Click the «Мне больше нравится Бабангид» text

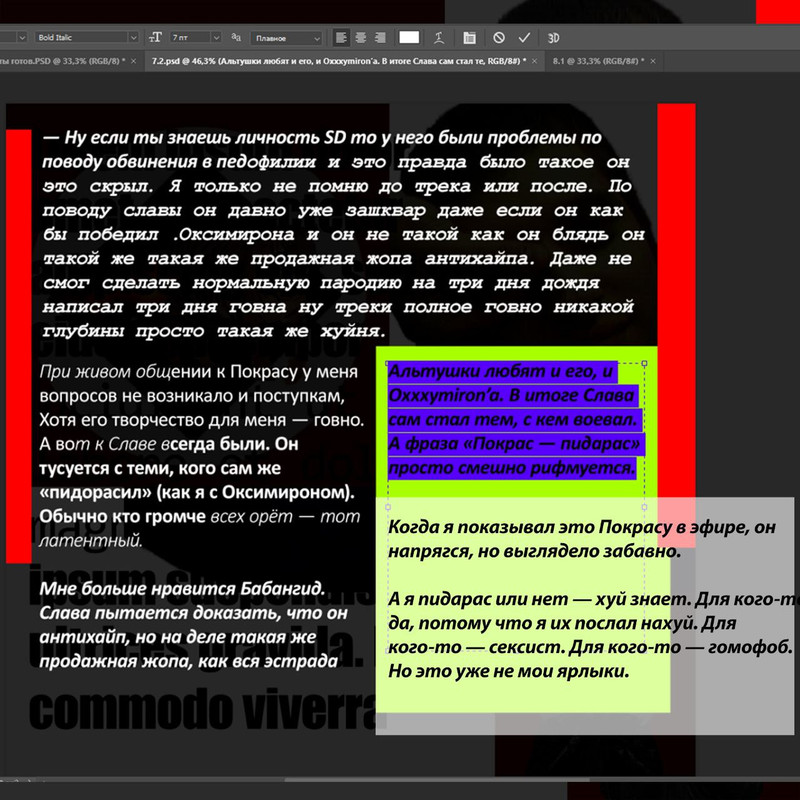point(193,624)
